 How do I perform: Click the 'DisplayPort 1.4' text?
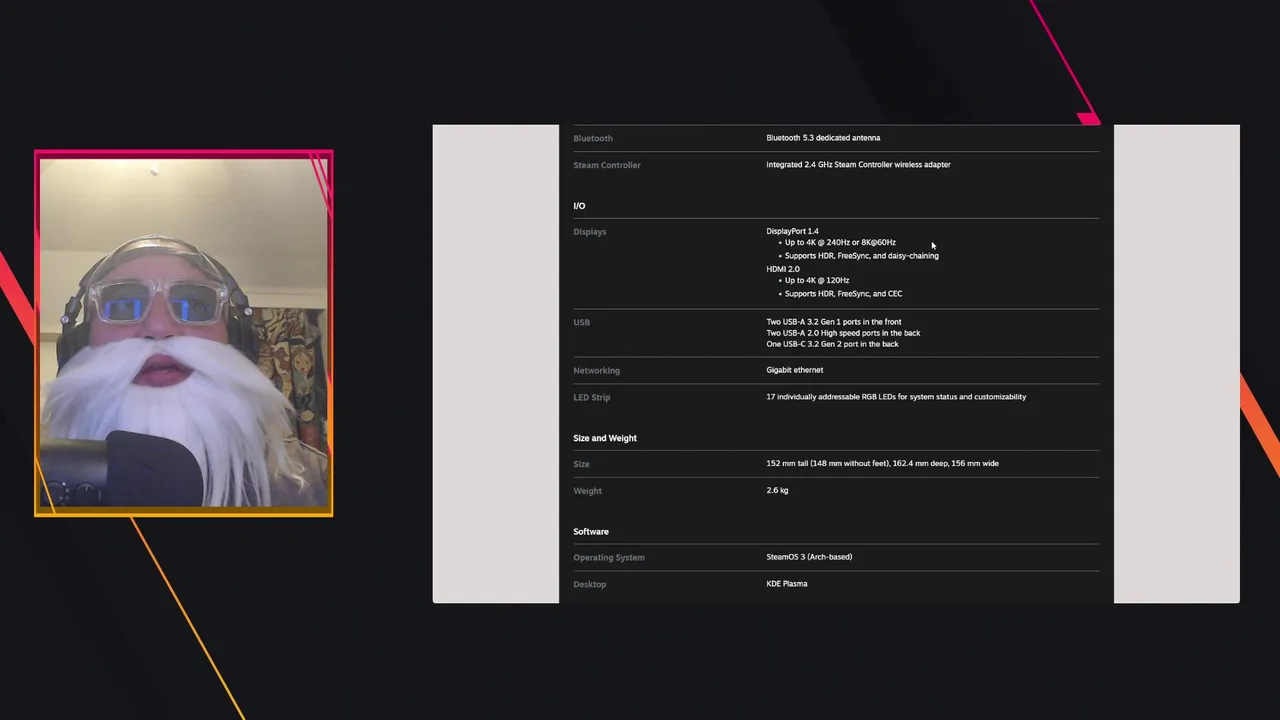tap(792, 232)
